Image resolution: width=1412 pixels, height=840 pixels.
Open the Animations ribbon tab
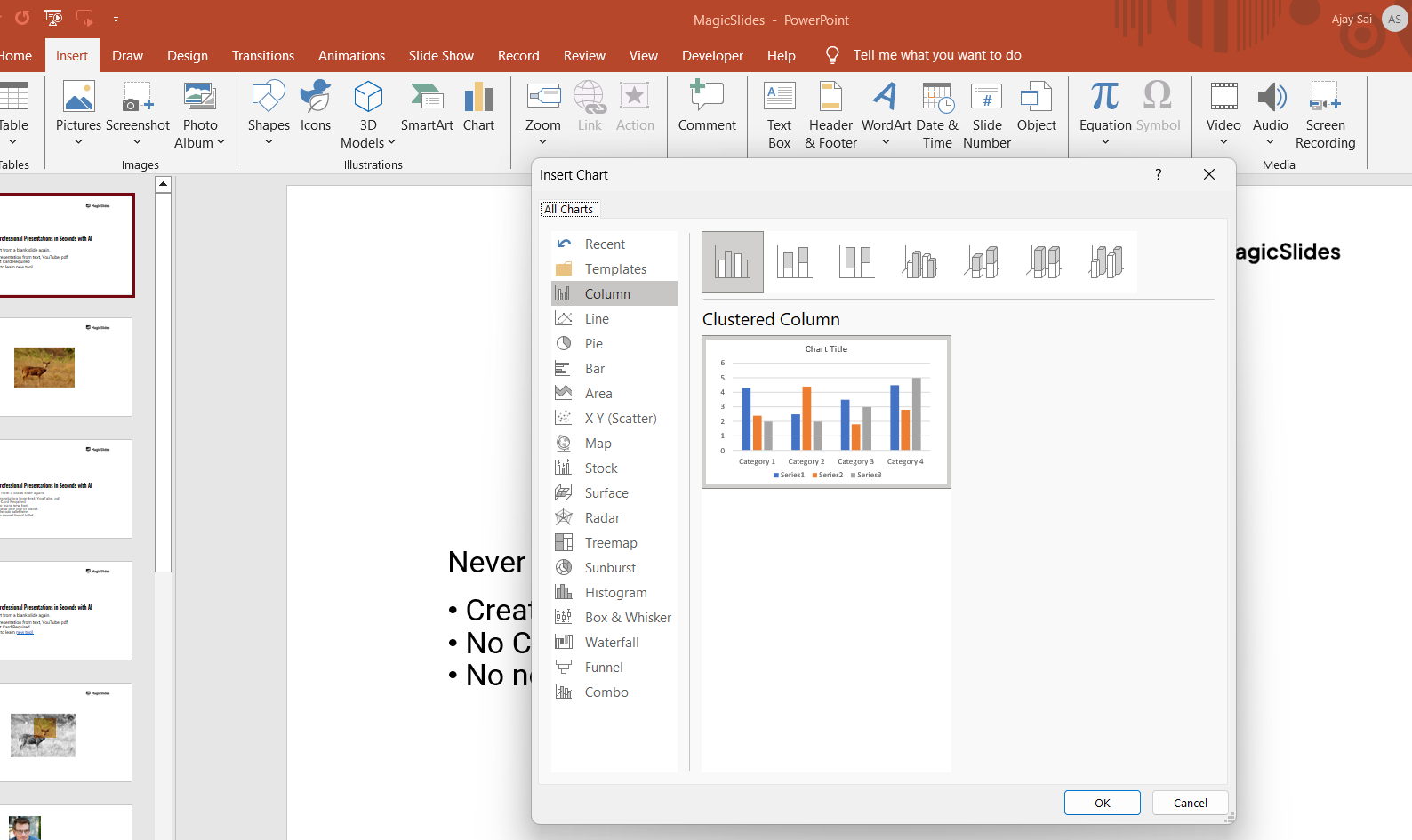[x=351, y=55]
